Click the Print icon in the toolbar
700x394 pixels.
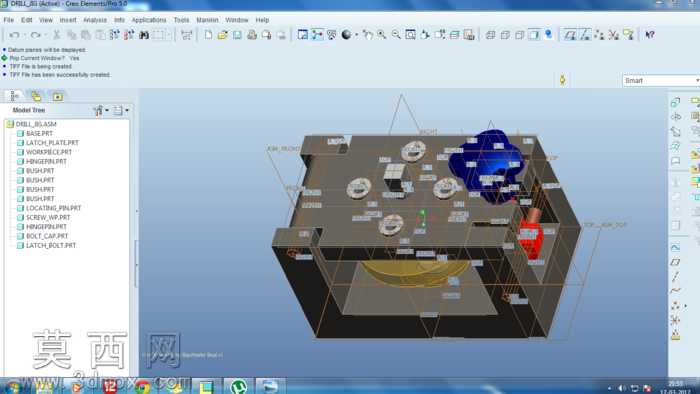coord(252,35)
